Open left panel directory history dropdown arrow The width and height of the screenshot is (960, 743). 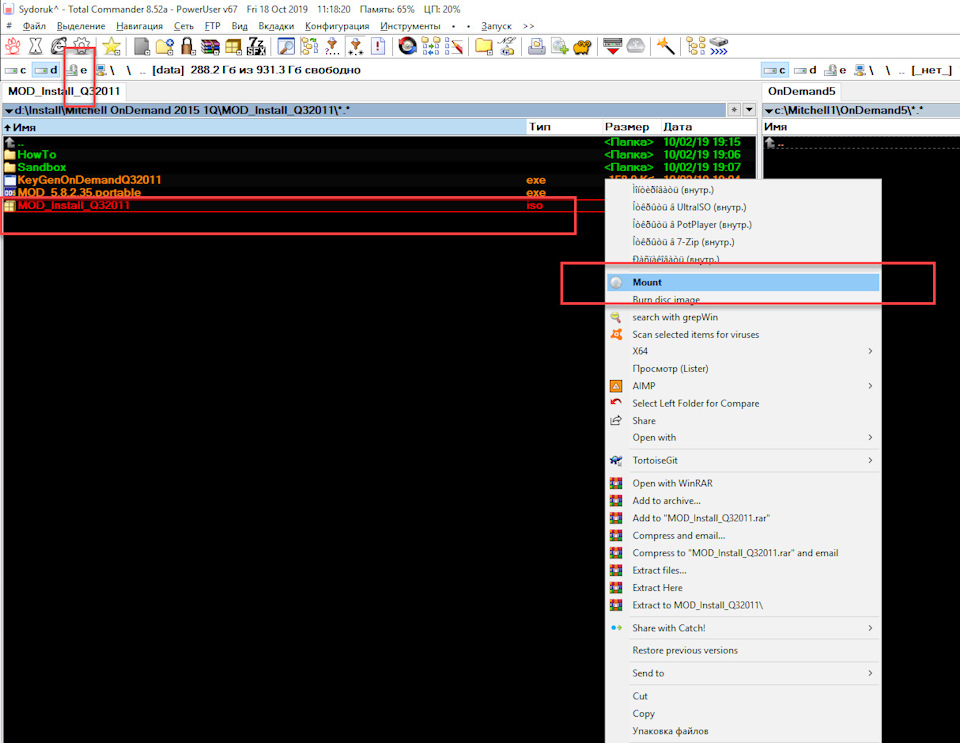pyautogui.click(x=749, y=110)
